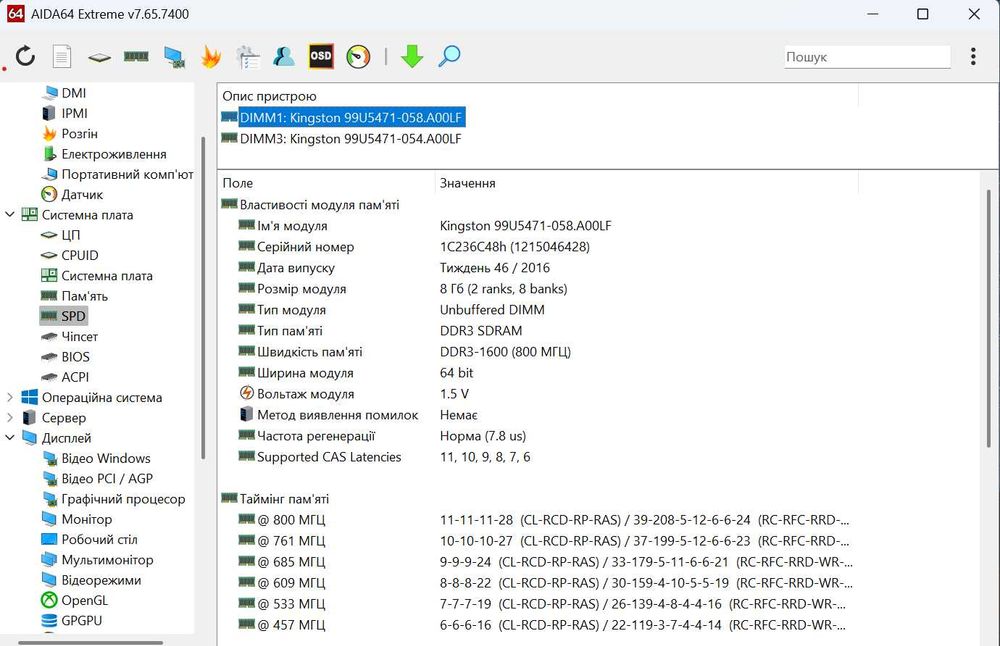1000x646 pixels.
Task: Open the user profile toolbar icon
Action: (284, 56)
